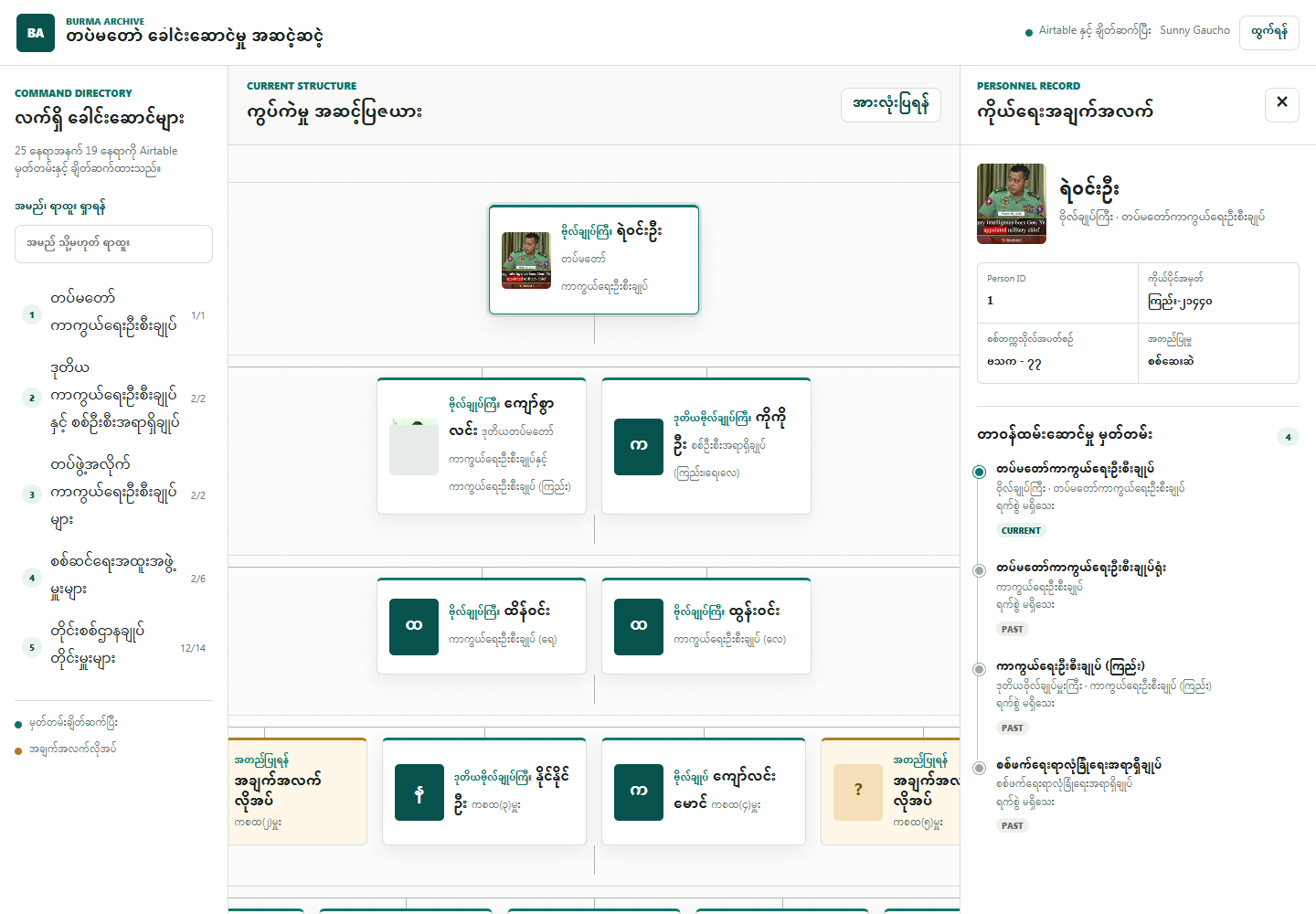
Task: Select past post တပ်မတော်ကာကွယ်ရေးဦးစီးချုပ်ရုံး timeline marker
Action: 979,570
